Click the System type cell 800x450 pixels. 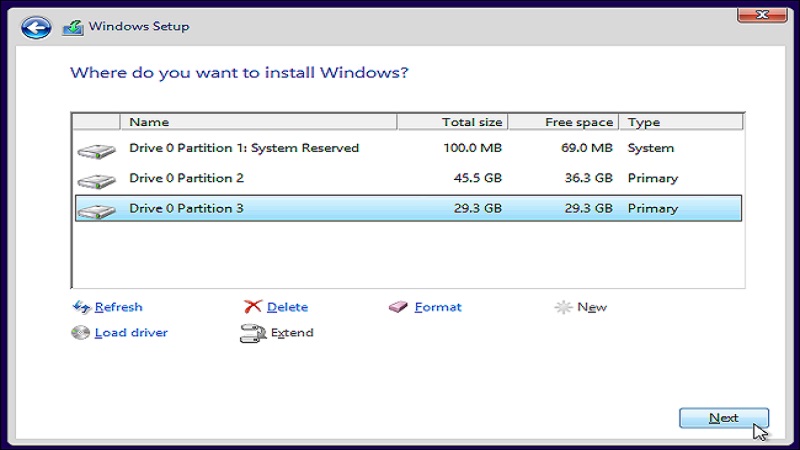click(651, 148)
